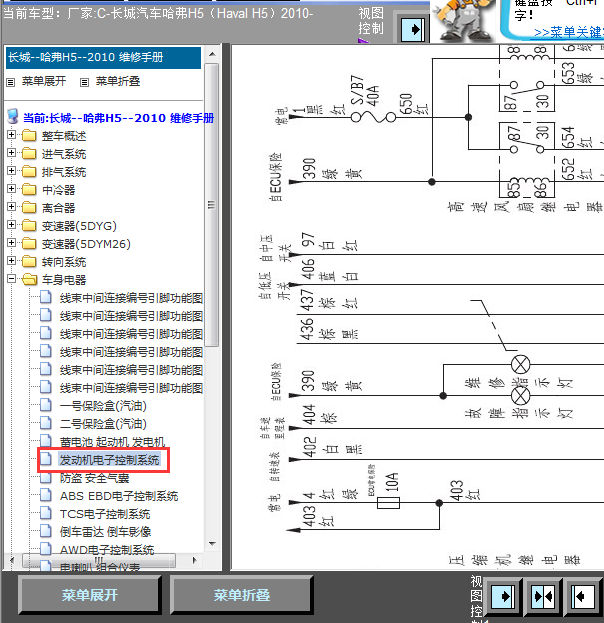Click folder icon of 转向系统
604x623 pixels.
(x=29, y=261)
